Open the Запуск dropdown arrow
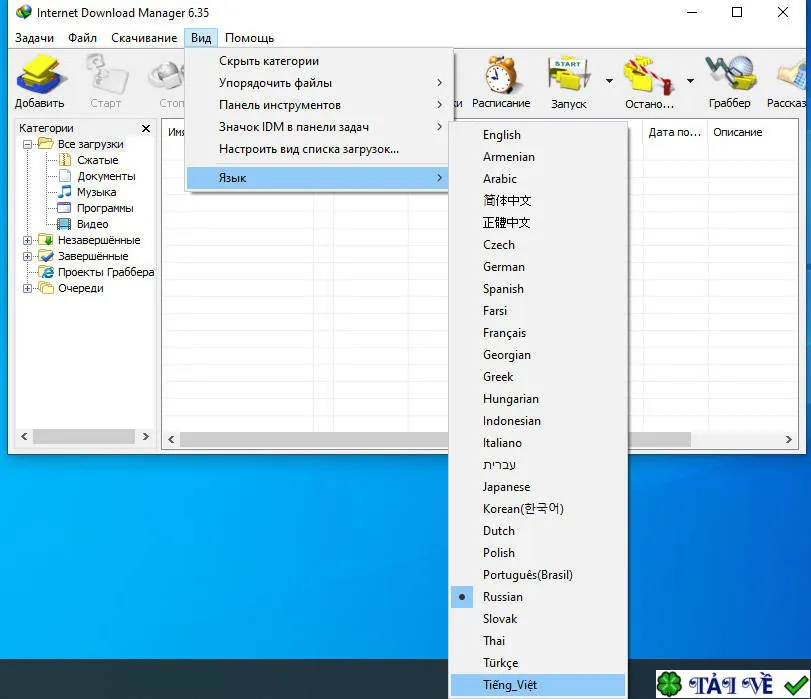Image resolution: width=811 pixels, height=699 pixels. 609,81
